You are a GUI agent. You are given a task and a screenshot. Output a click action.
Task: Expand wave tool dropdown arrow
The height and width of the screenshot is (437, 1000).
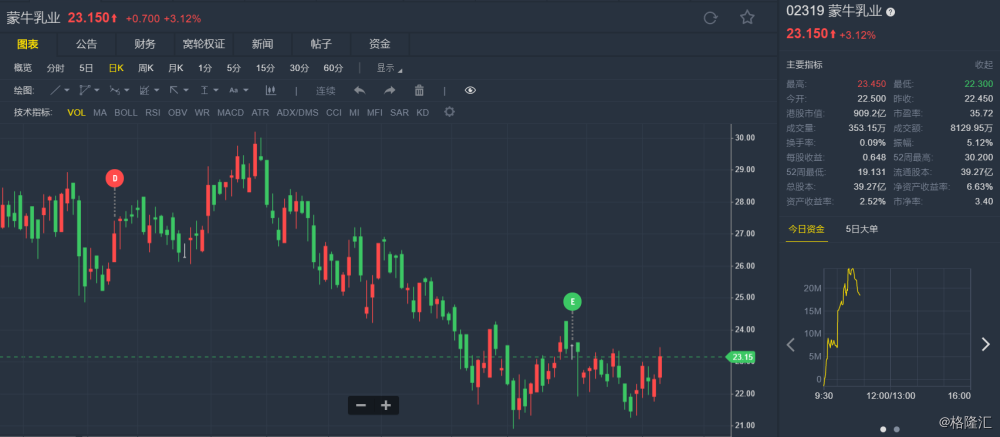126,91
